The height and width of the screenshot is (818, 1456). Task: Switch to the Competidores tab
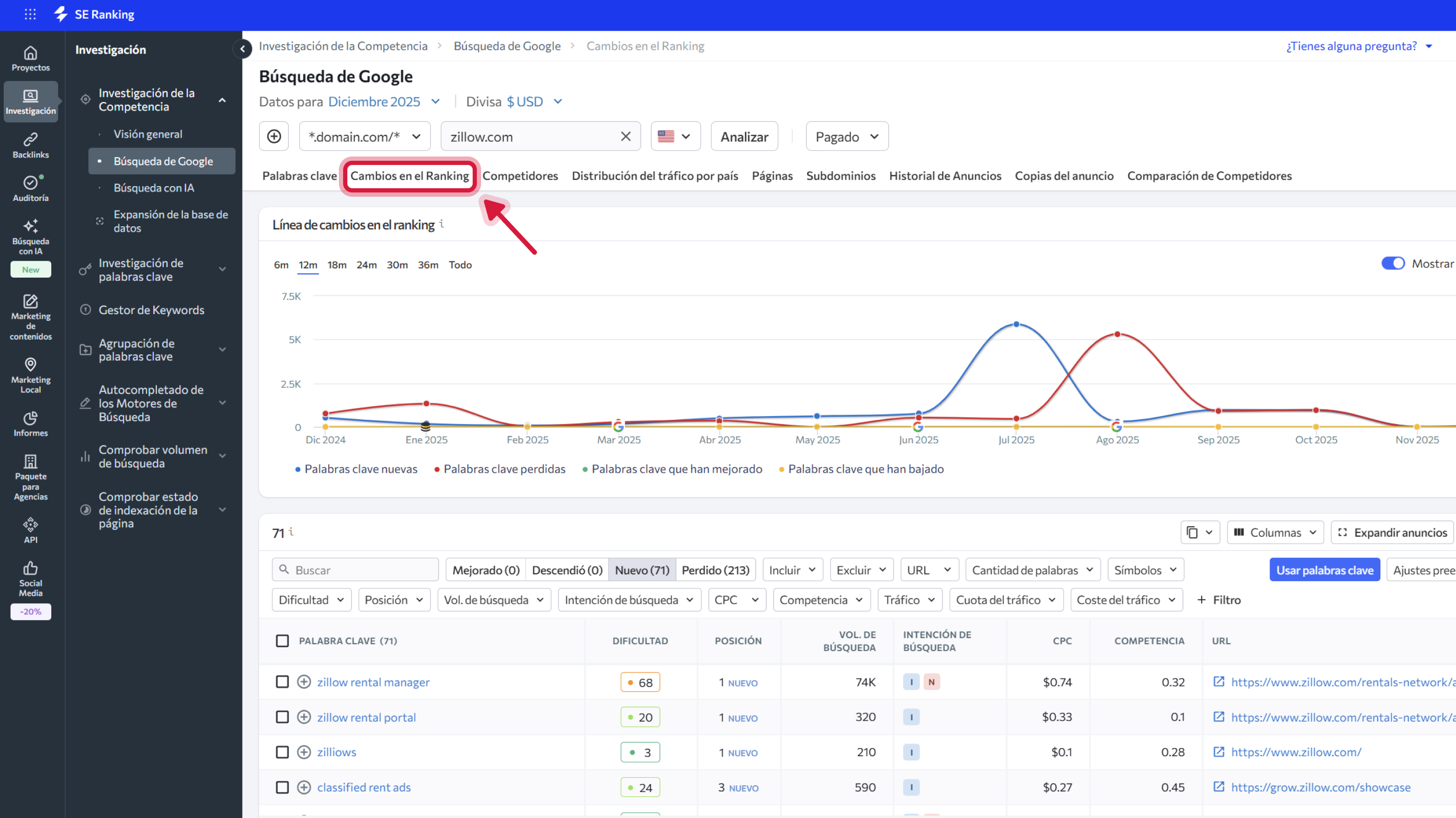(x=521, y=176)
